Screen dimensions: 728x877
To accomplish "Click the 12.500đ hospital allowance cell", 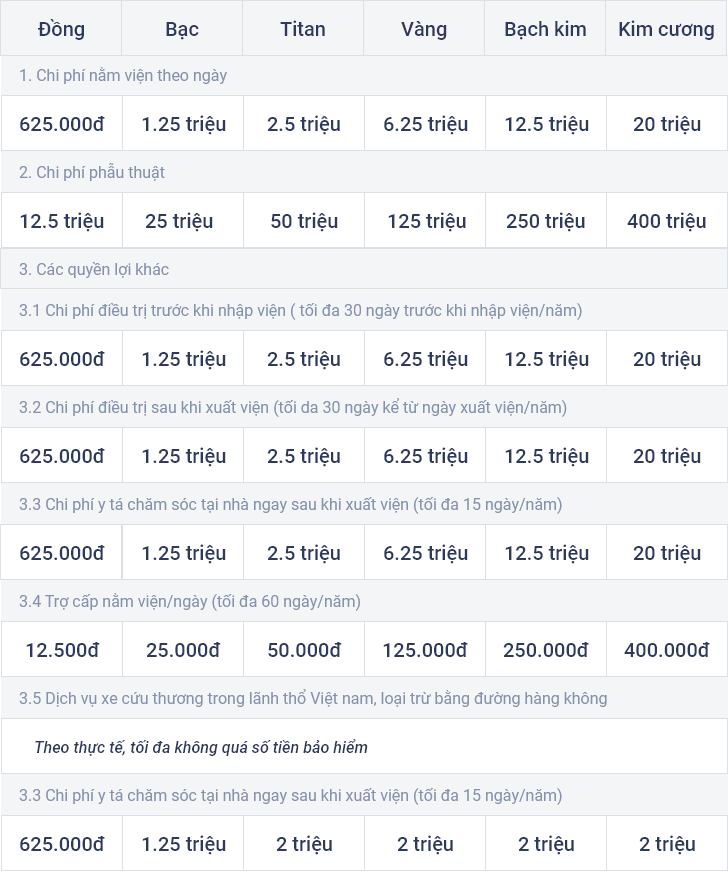I will pyautogui.click(x=62, y=650).
